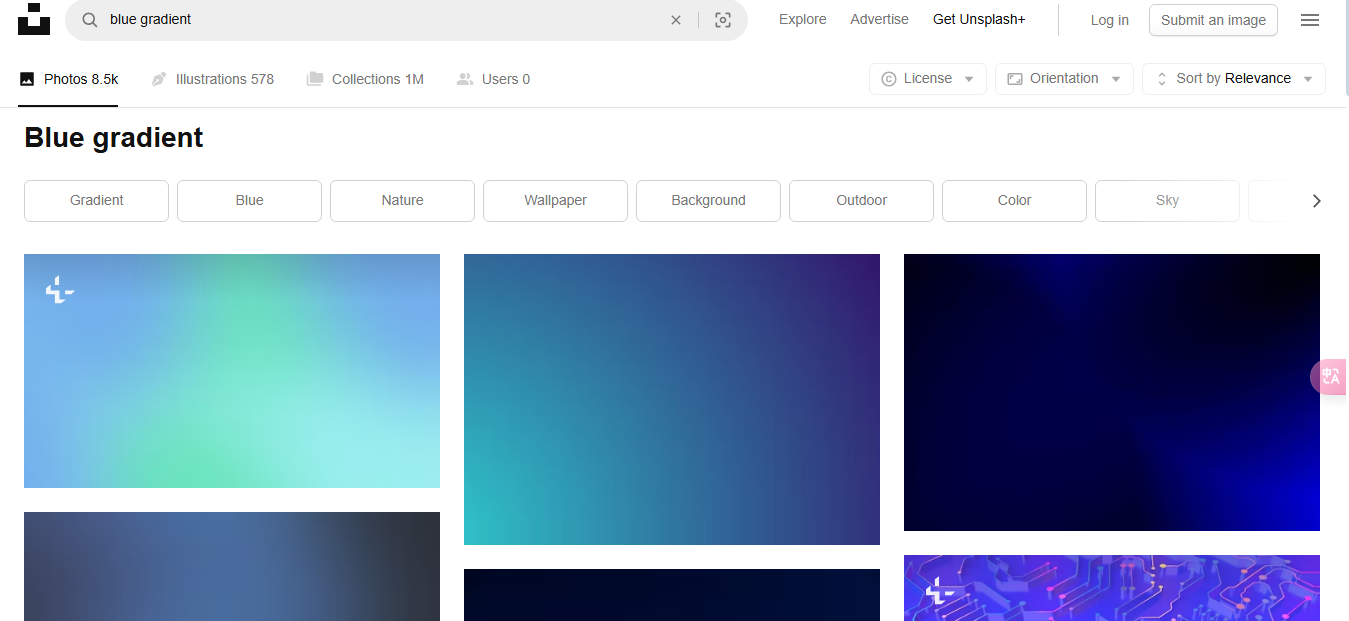1349x621 pixels.
Task: Click the Unsplash+ badge on the green gradient photo
Action: pos(60,290)
